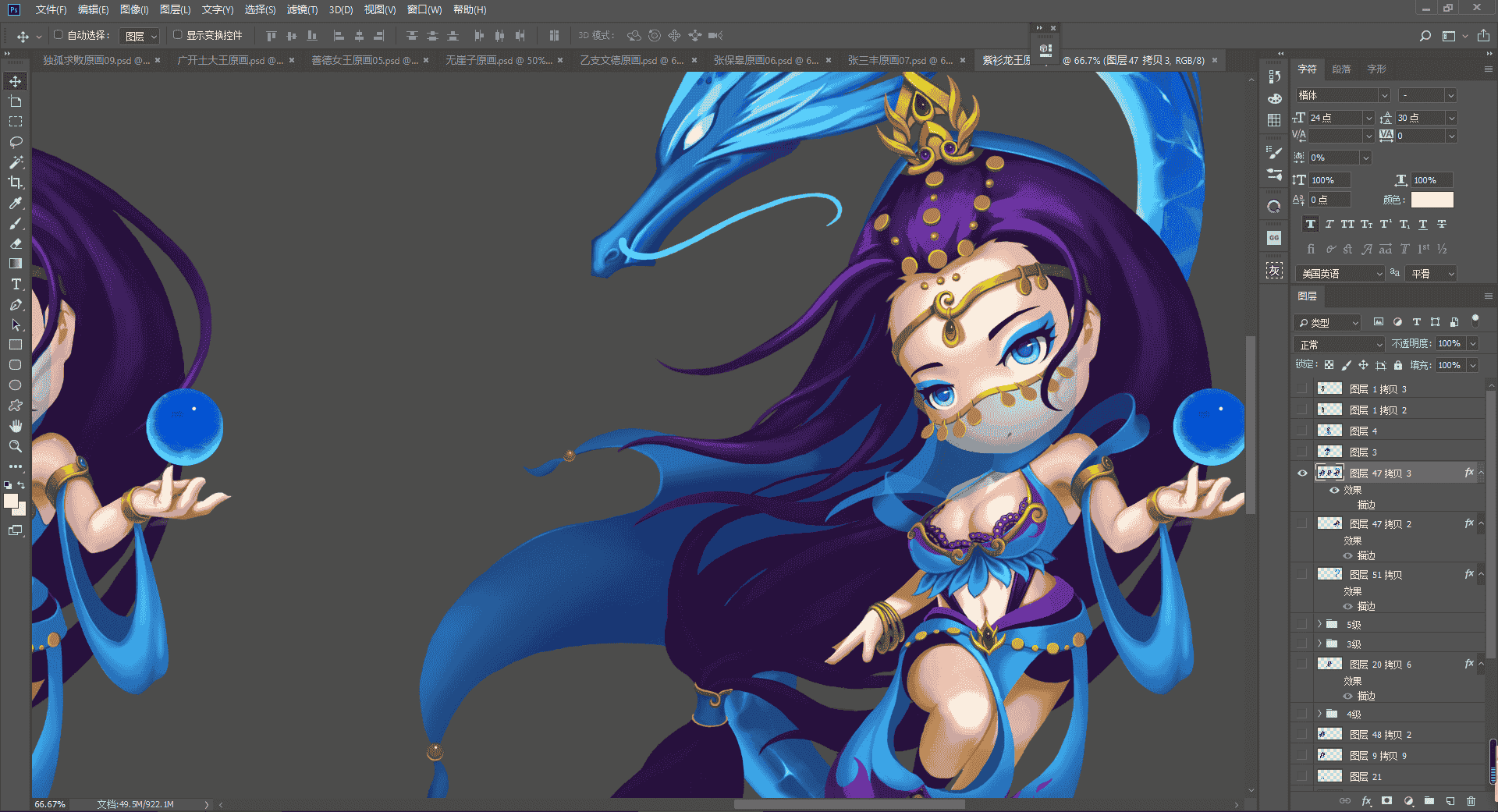Pick the Eyedropper tool
Viewport: 1498px width, 812px height.
coord(16,203)
